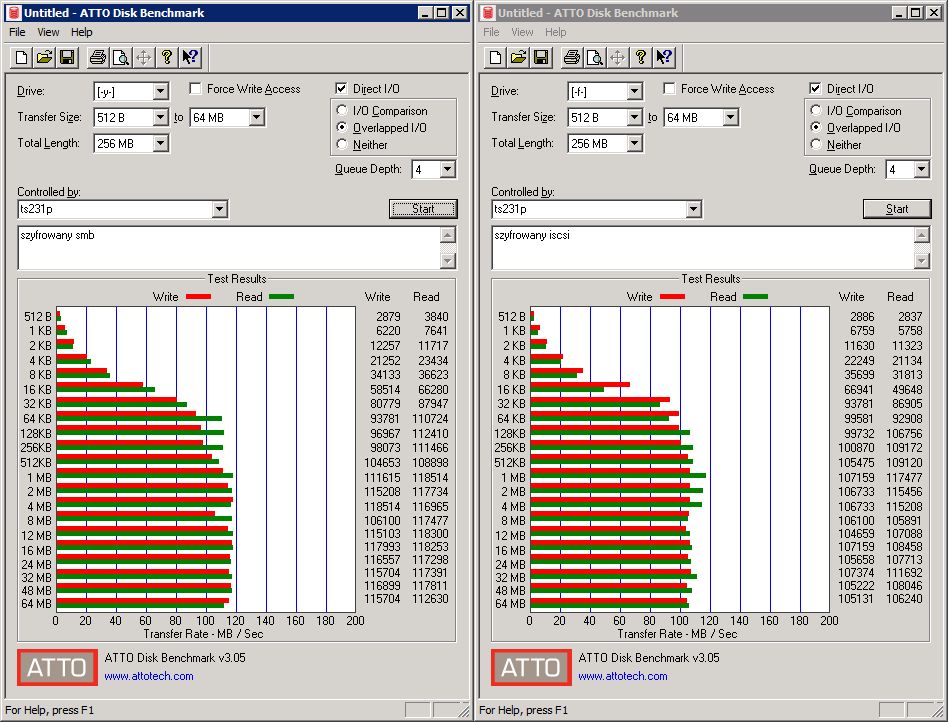This screenshot has height=722, width=949.
Task: Open Controlled by dropdown in right window
Action: (693, 209)
